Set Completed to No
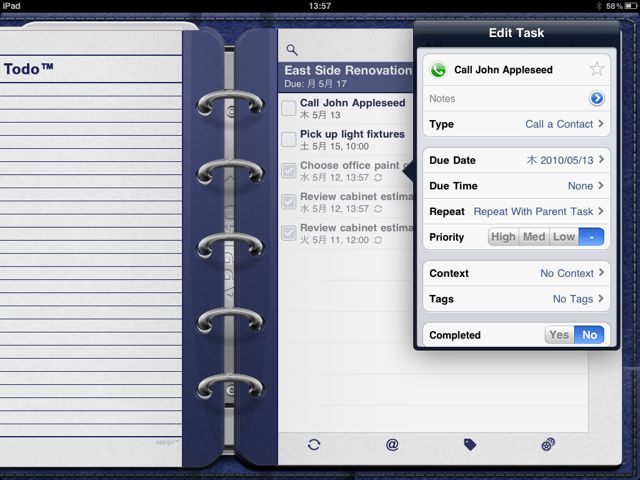This screenshot has width=640, height=480. 589,335
